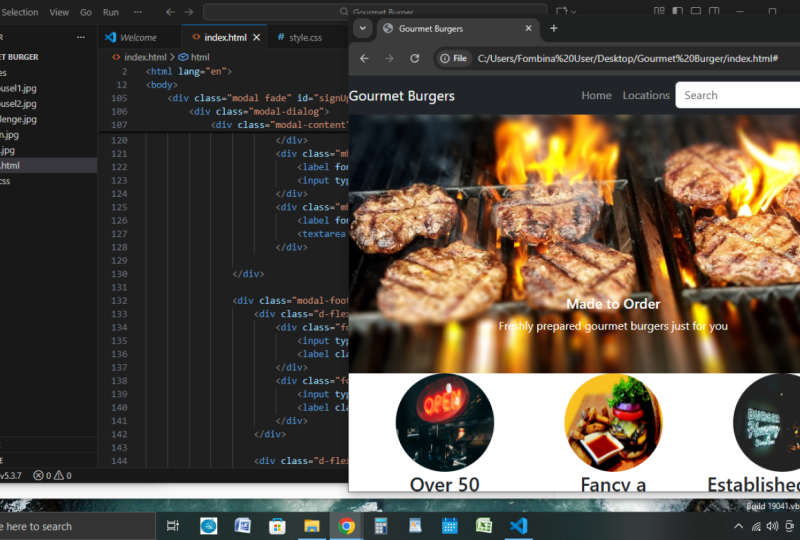Toggle VS Code primary side bar layout icon
Image resolution: width=800 pixels, height=540 pixels.
coord(678,11)
